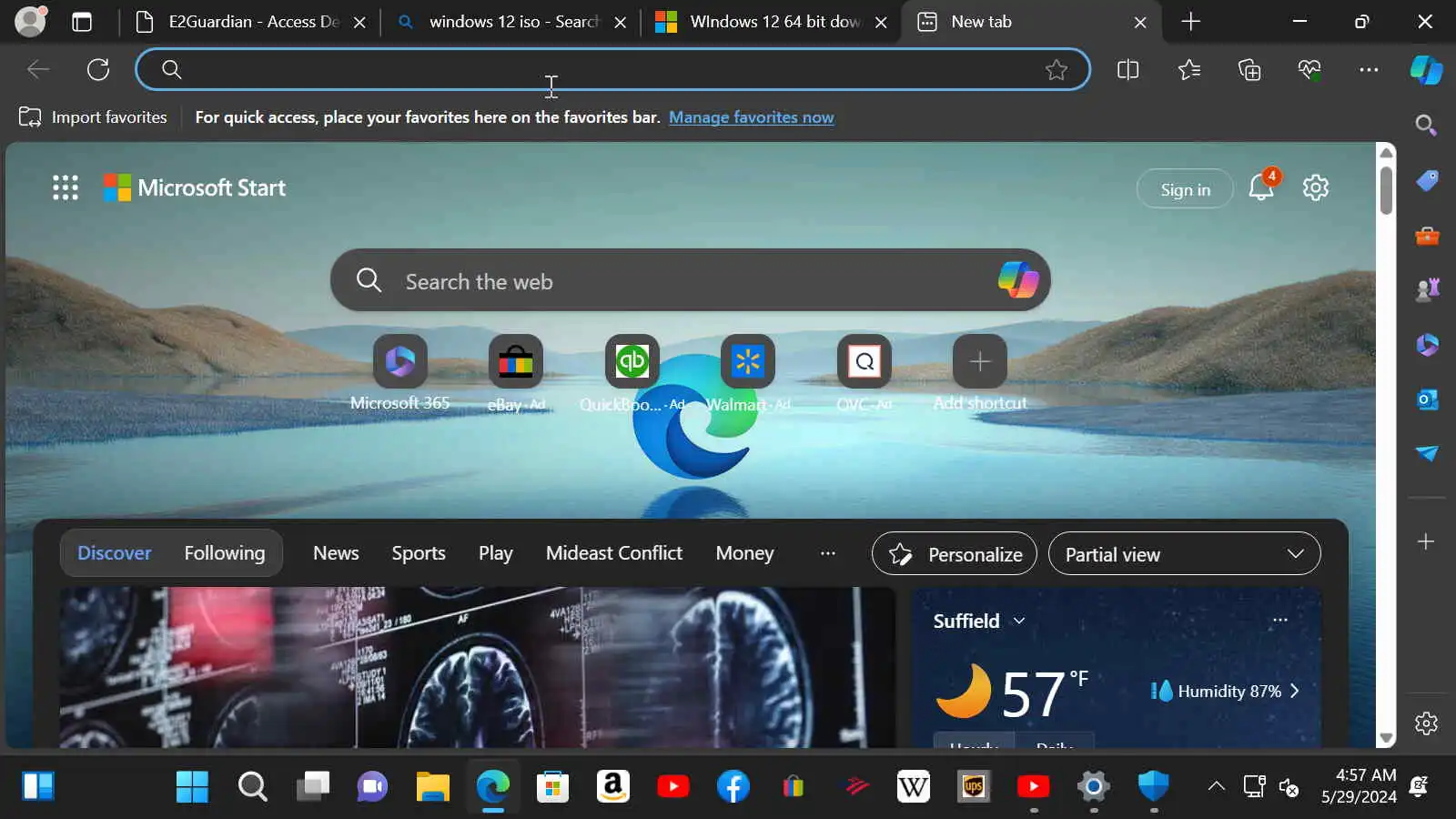Open the Mideast Conflict category
1456x819 pixels.
pos(614,553)
